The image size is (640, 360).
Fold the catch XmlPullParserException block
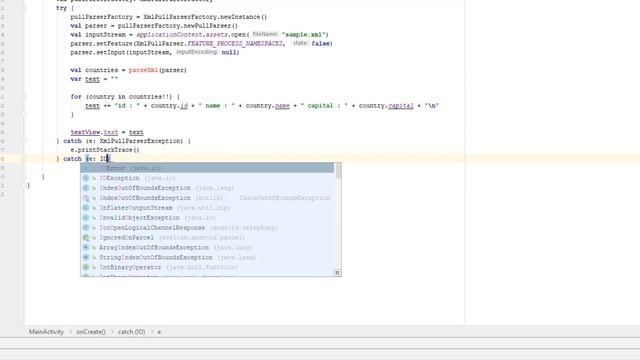tap(24, 141)
